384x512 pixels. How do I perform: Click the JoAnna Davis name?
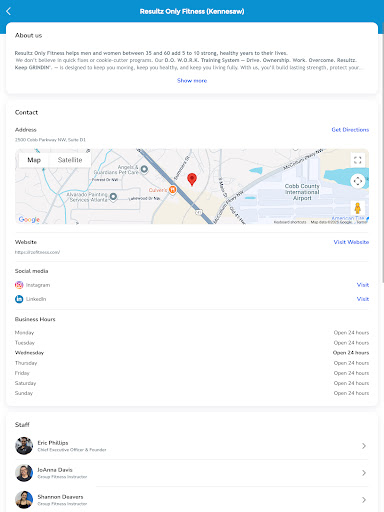(55, 470)
